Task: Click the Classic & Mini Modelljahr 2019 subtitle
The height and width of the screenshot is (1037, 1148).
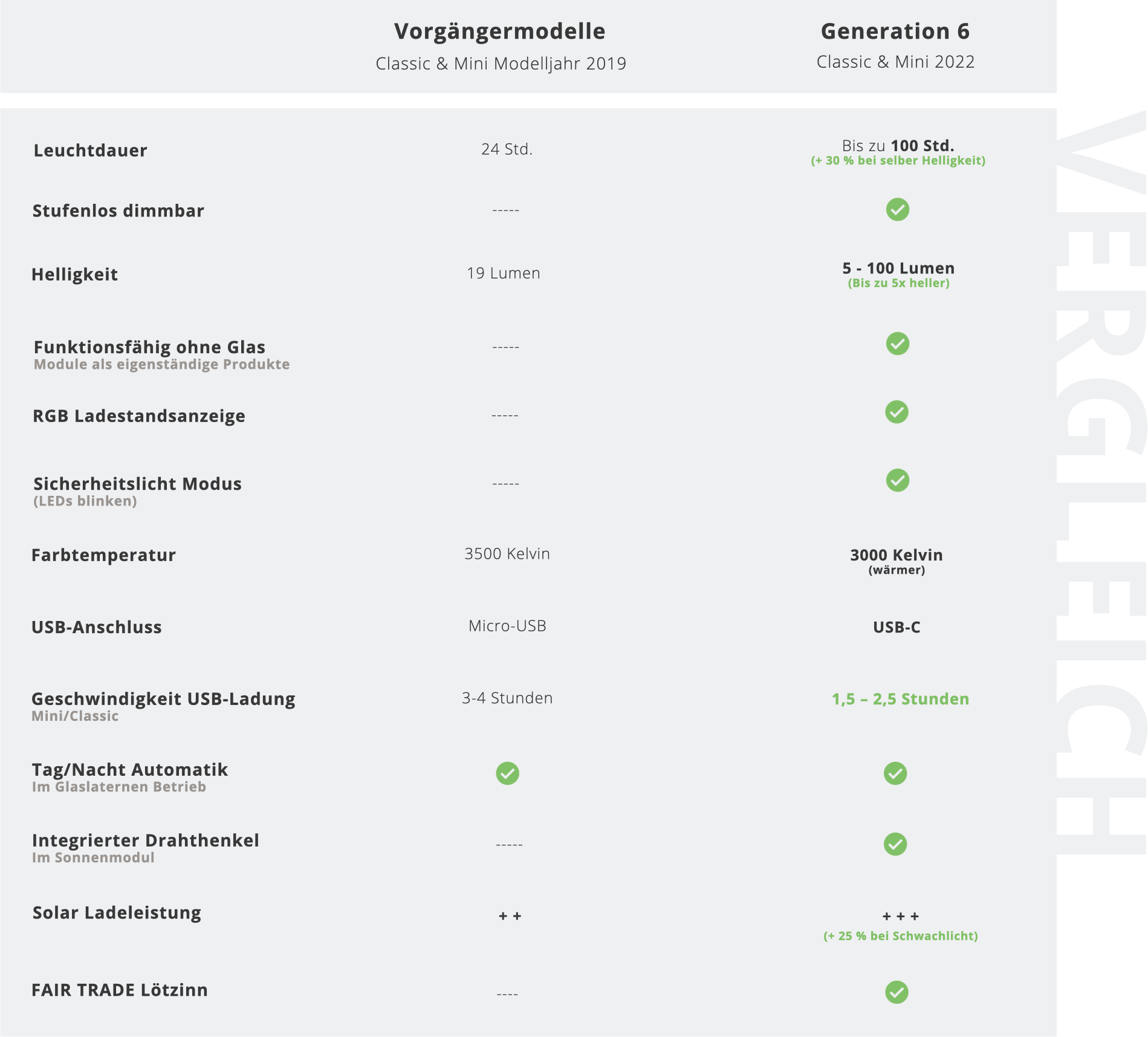Action: 501,63
